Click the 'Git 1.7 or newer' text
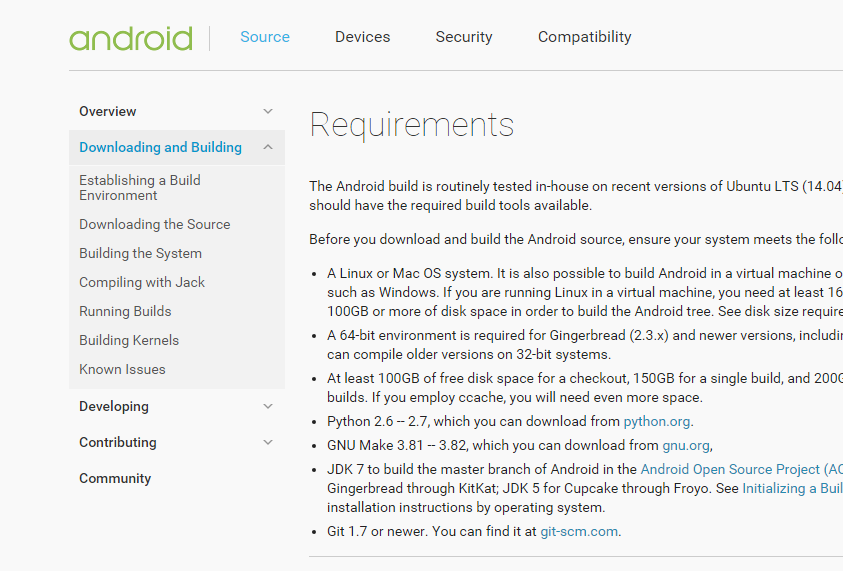This screenshot has width=843, height=571. click(x=377, y=532)
